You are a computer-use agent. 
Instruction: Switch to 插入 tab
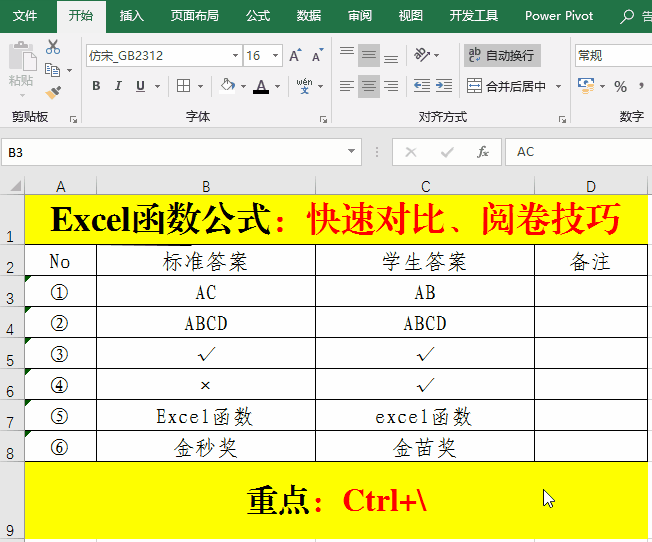[132, 16]
